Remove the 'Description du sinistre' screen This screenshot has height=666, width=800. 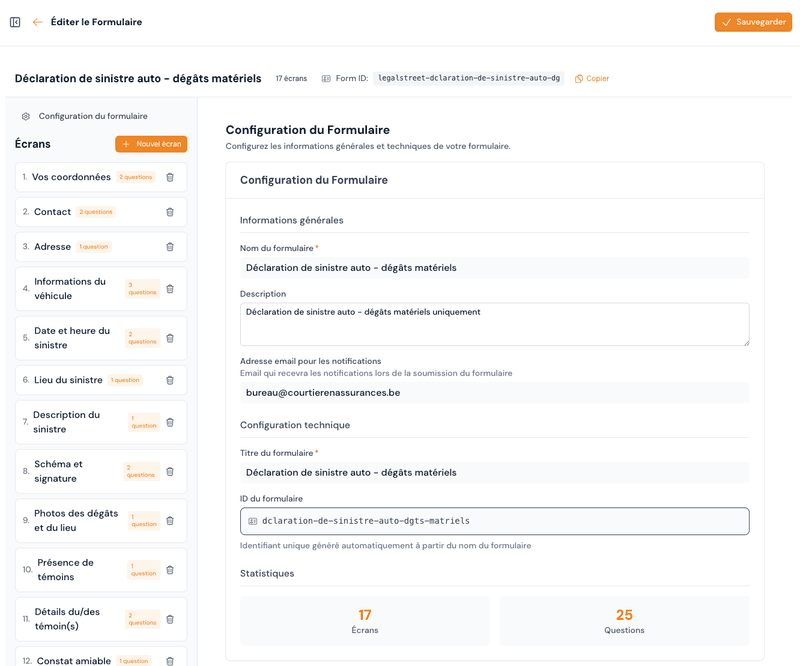pyautogui.click(x=170, y=422)
